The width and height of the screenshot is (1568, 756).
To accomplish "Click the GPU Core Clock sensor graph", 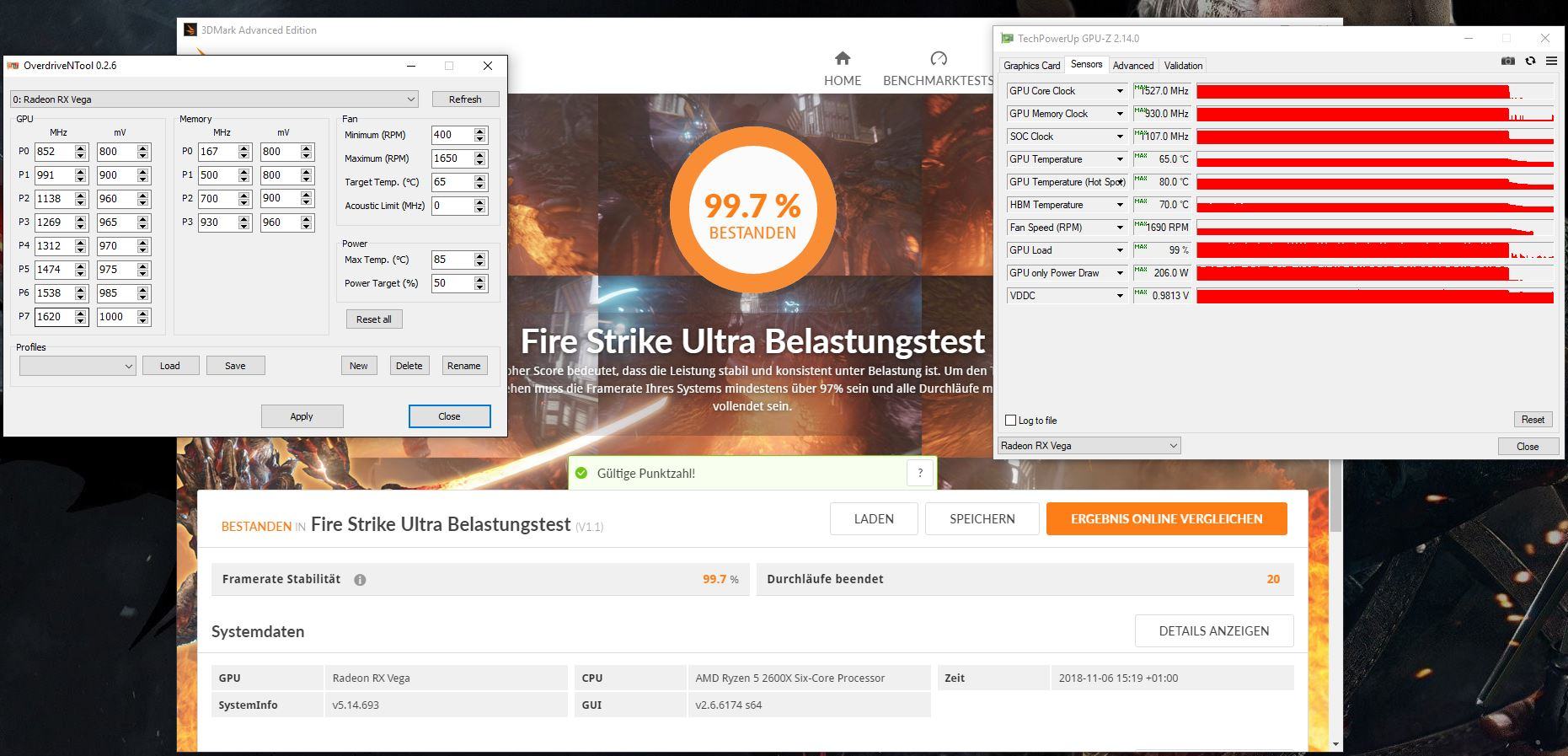I will pos(1374,91).
